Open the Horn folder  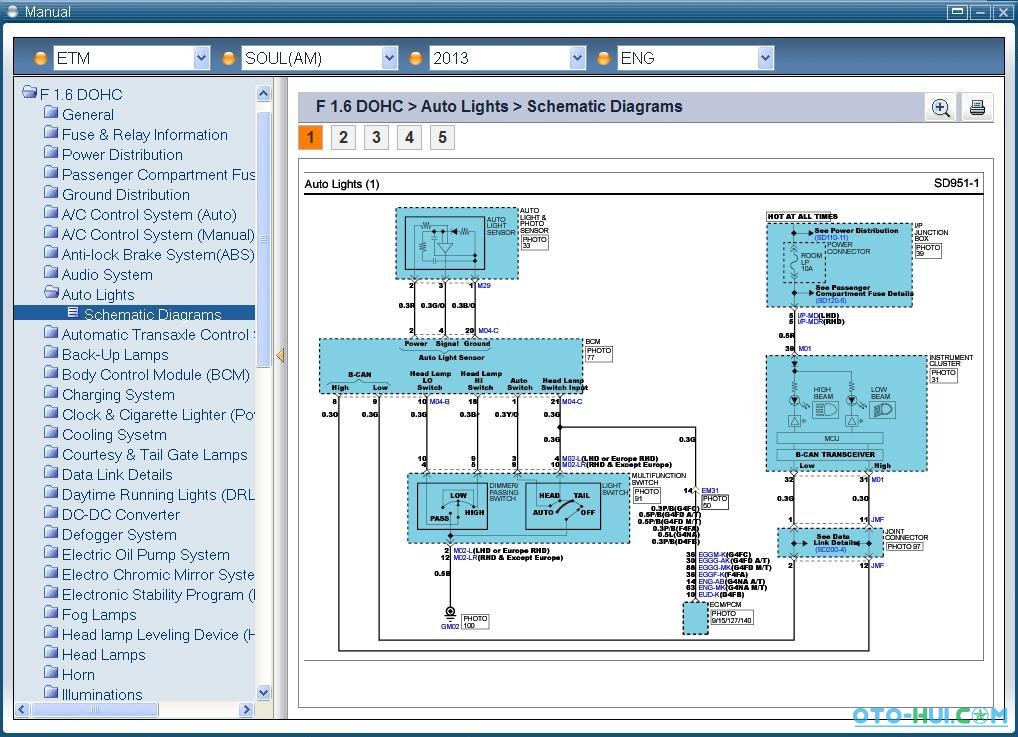coord(69,675)
